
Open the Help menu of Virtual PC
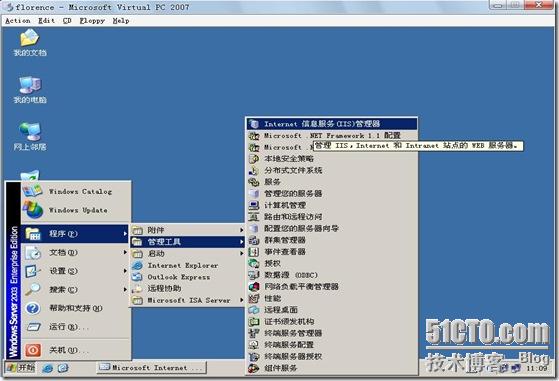(x=121, y=21)
